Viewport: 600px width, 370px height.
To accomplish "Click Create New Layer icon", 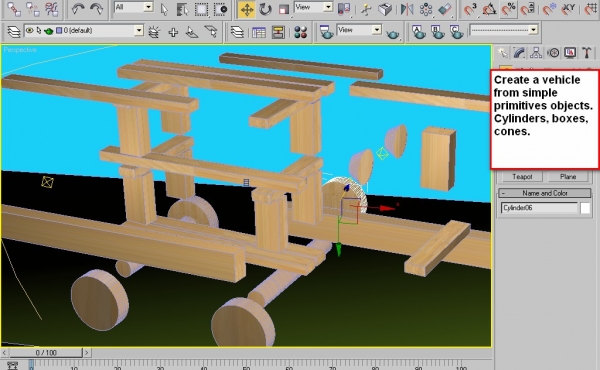I will (154, 32).
